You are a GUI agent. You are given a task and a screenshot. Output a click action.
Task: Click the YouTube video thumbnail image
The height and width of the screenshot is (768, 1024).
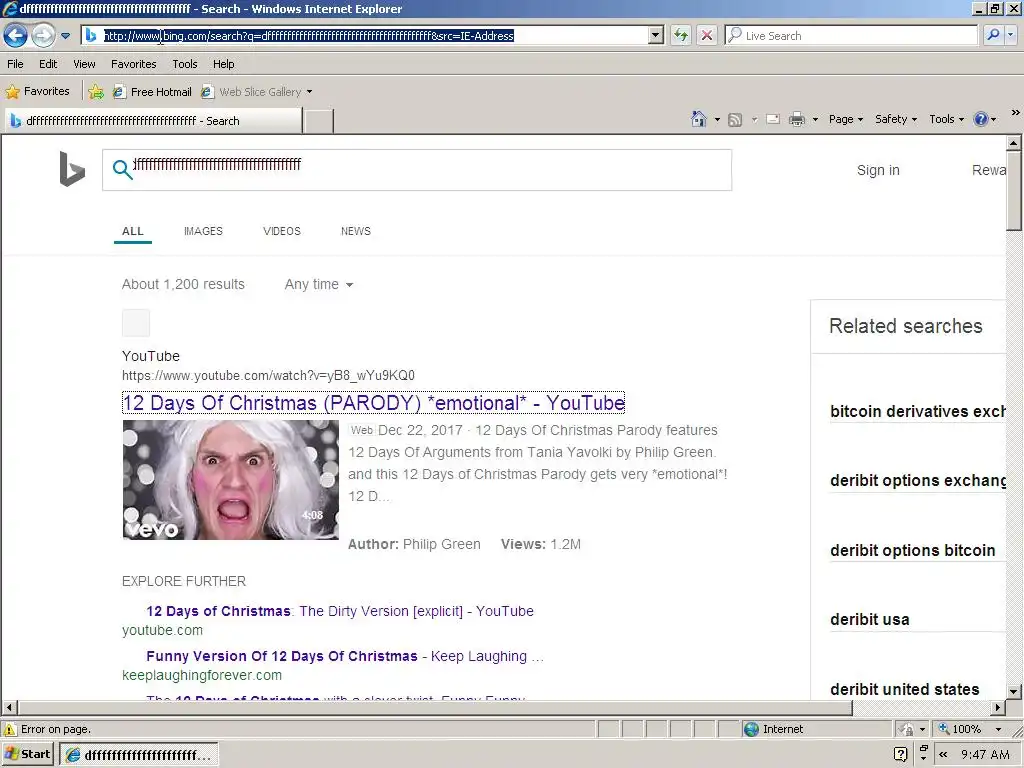click(231, 479)
